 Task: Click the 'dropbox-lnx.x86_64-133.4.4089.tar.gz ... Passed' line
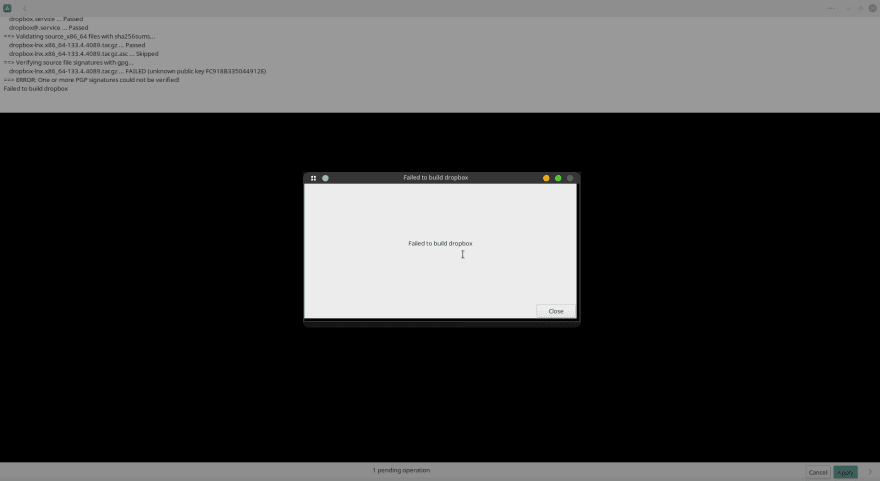click(77, 45)
